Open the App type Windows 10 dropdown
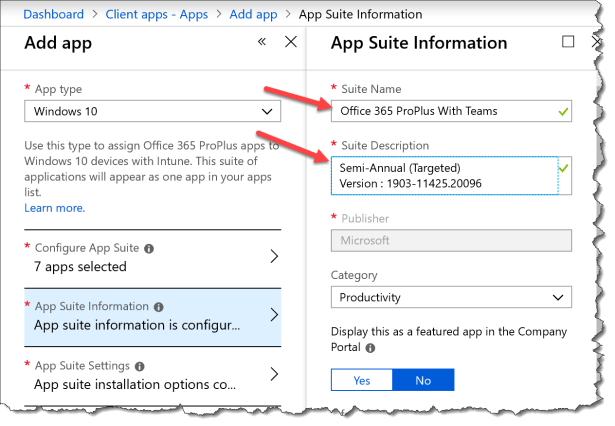The width and height of the screenshot is (615, 426). (152, 111)
